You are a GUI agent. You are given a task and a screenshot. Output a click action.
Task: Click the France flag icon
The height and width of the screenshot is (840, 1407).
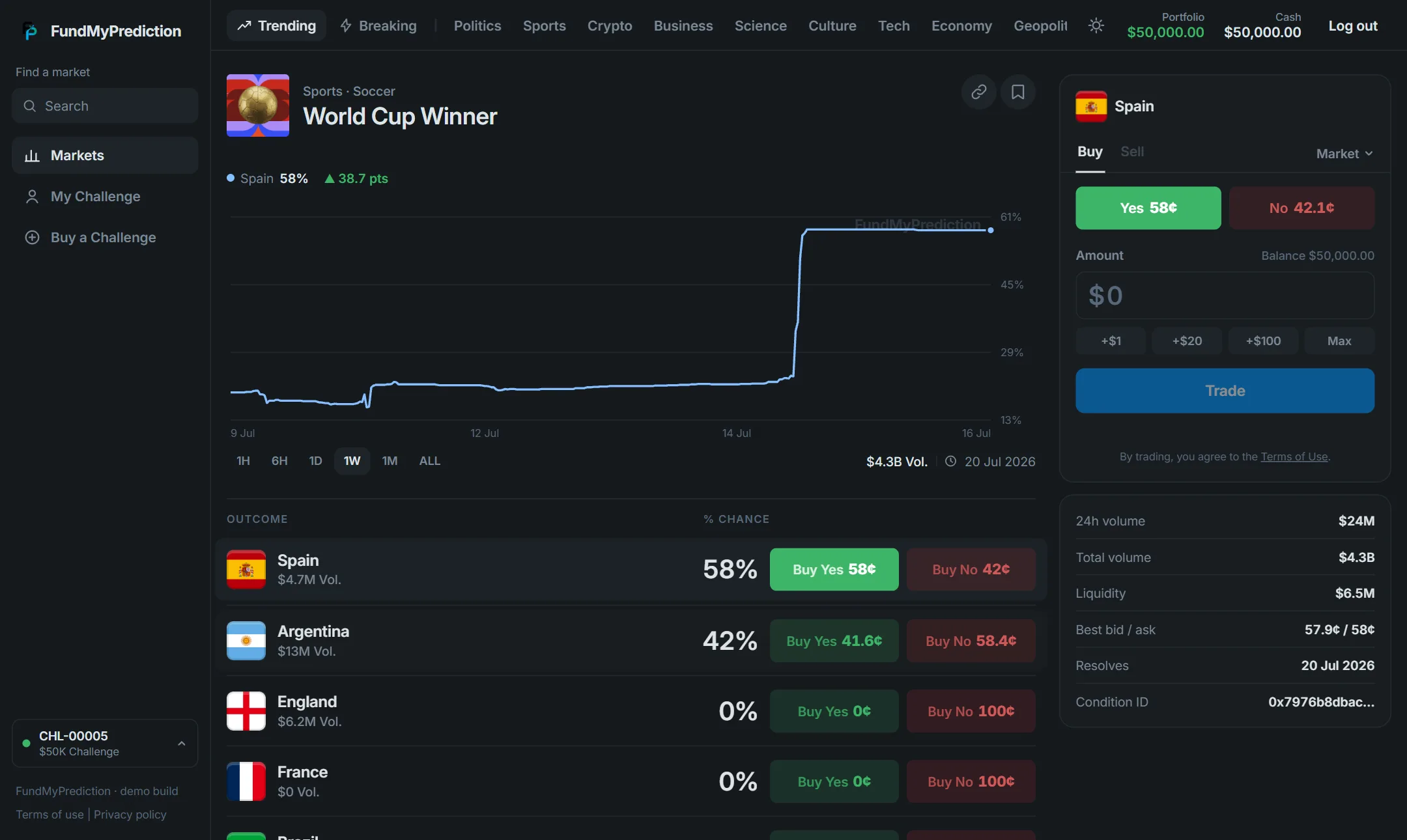[246, 781]
